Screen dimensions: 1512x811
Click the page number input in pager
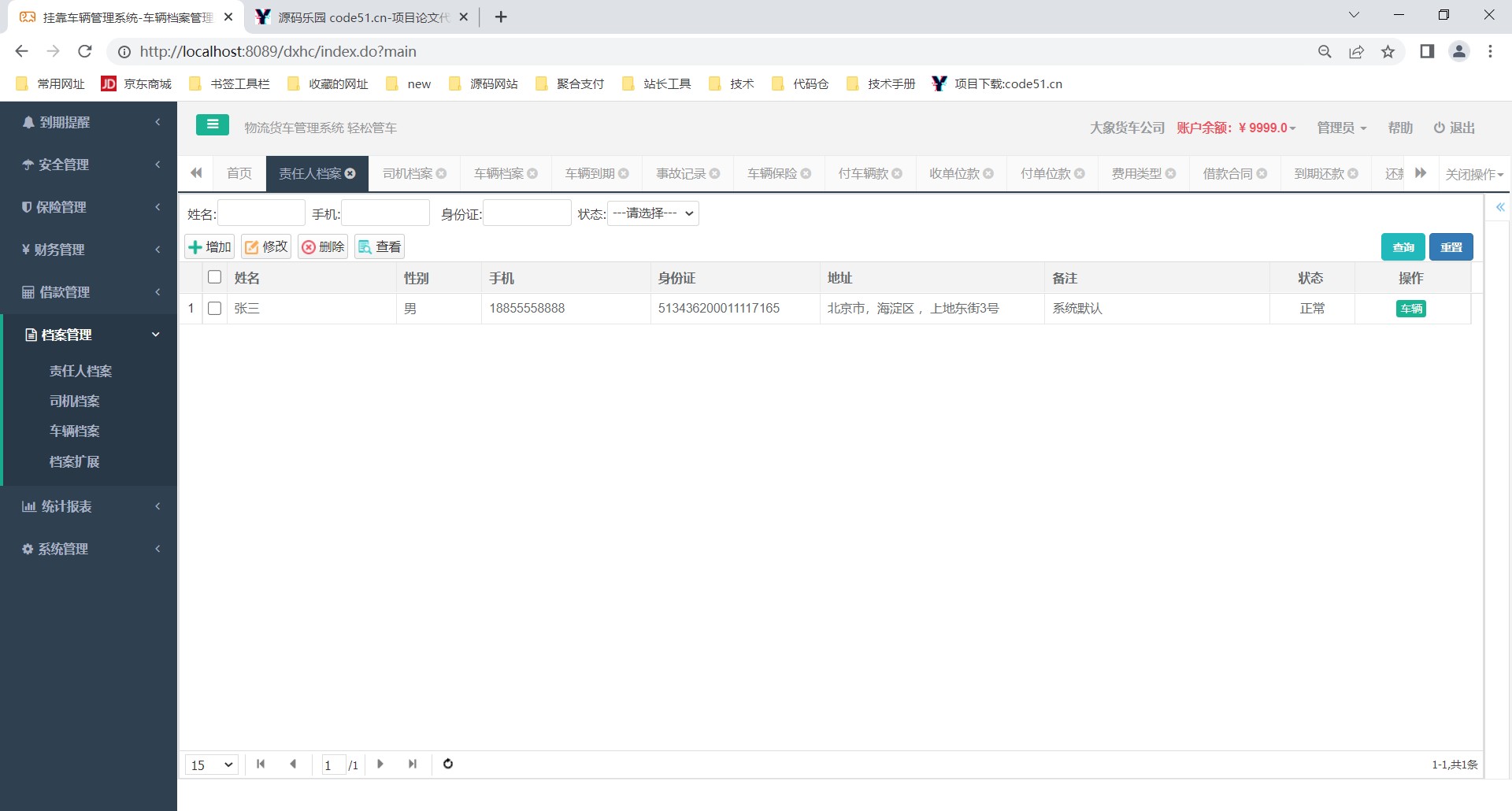pyautogui.click(x=333, y=765)
